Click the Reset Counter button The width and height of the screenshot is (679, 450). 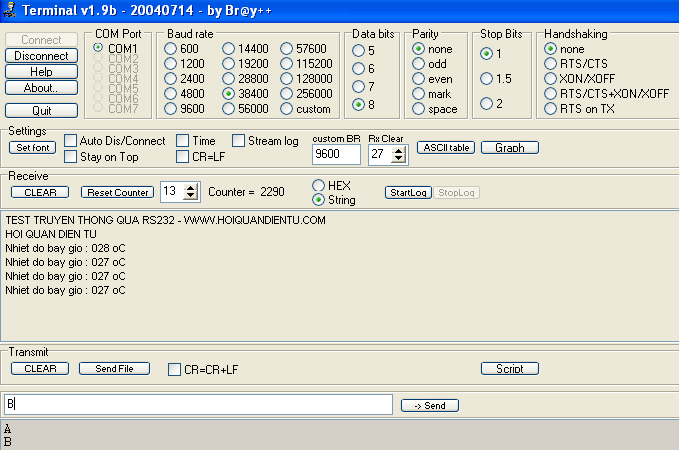tap(117, 192)
